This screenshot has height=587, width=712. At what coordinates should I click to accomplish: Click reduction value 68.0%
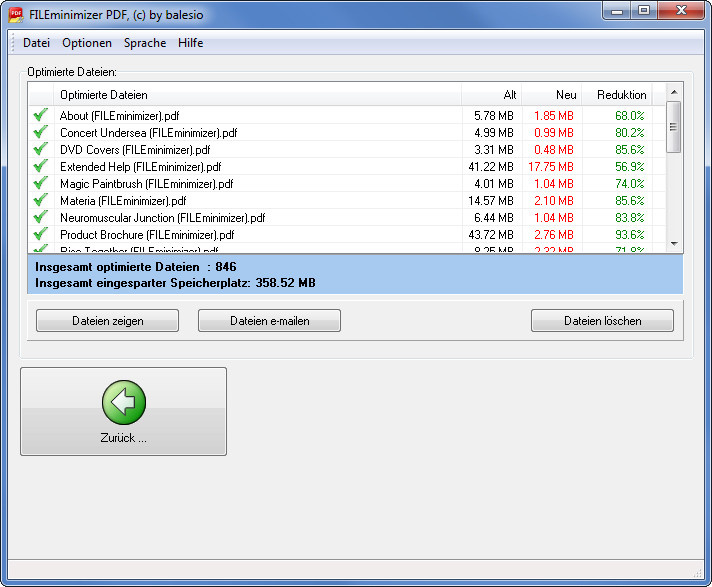[x=630, y=116]
